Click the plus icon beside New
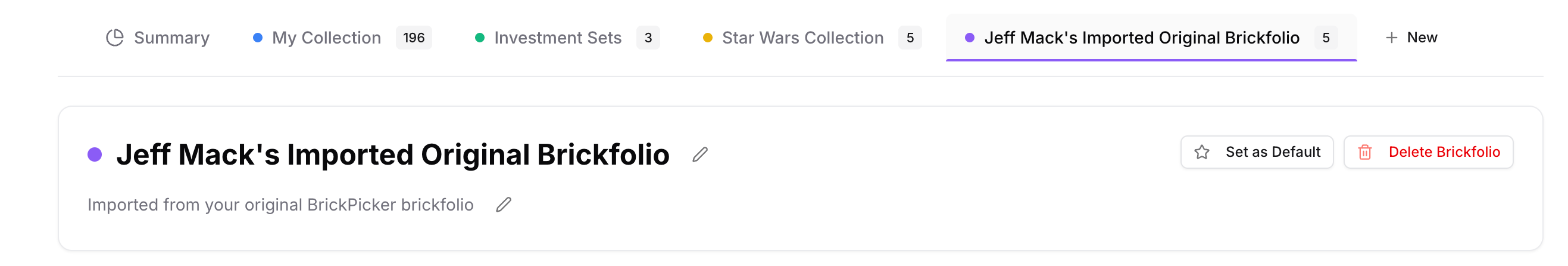The width and height of the screenshot is (1568, 266). [x=1391, y=38]
